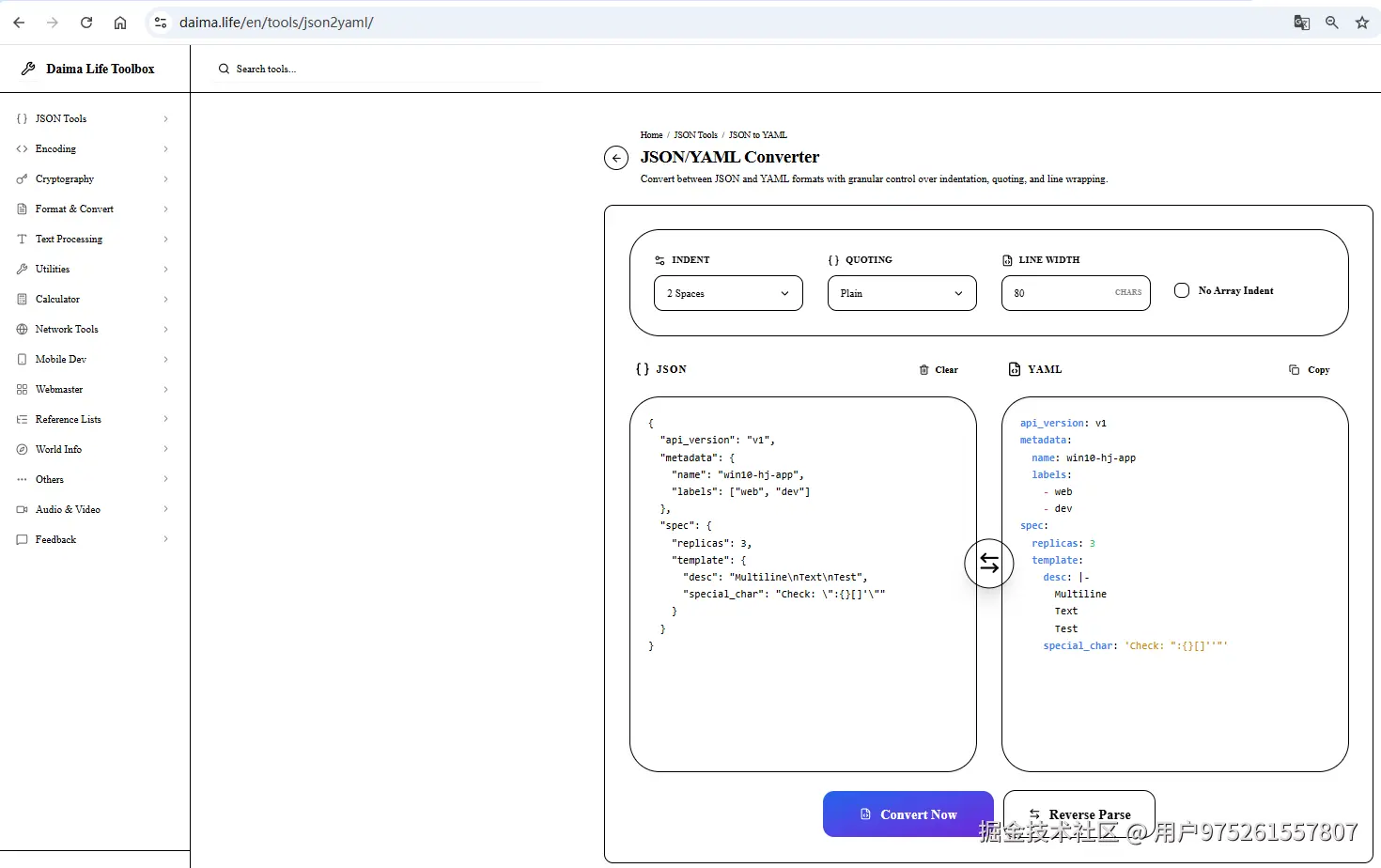Open the Webmaster menu item
The image size is (1381, 868).
[x=94, y=389]
